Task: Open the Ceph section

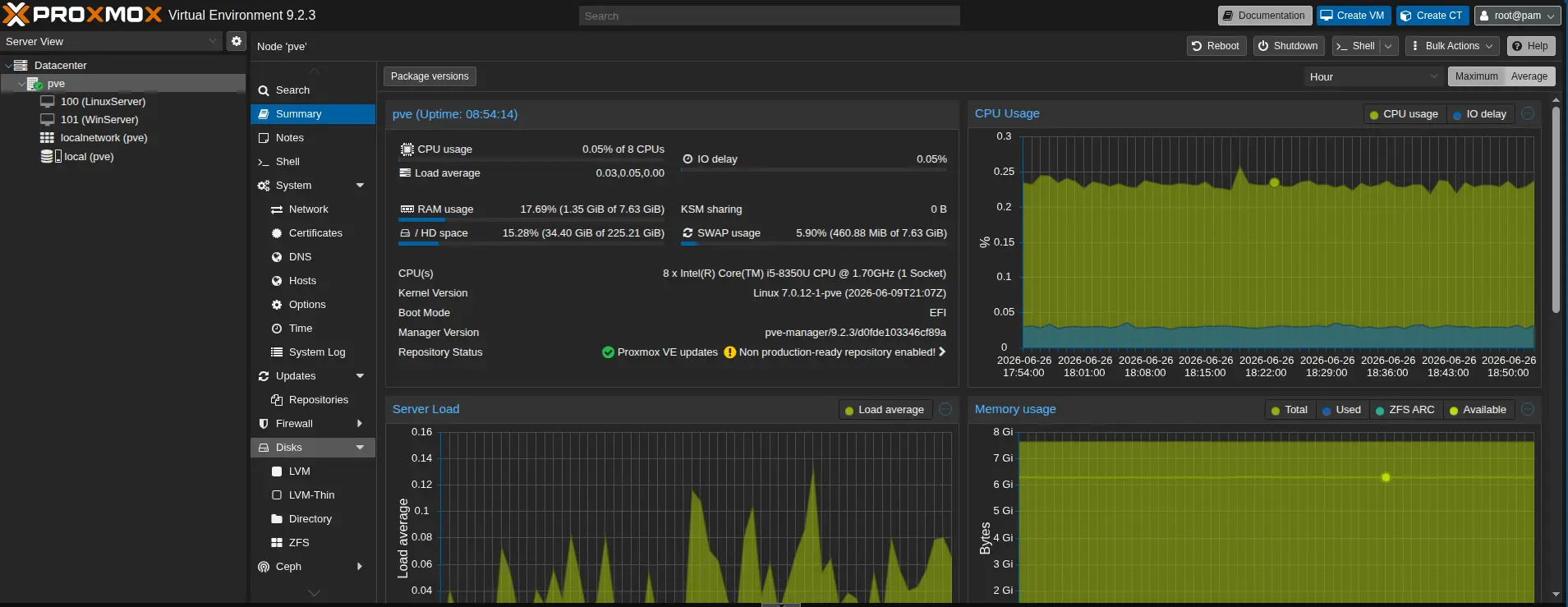Action: click(313, 567)
